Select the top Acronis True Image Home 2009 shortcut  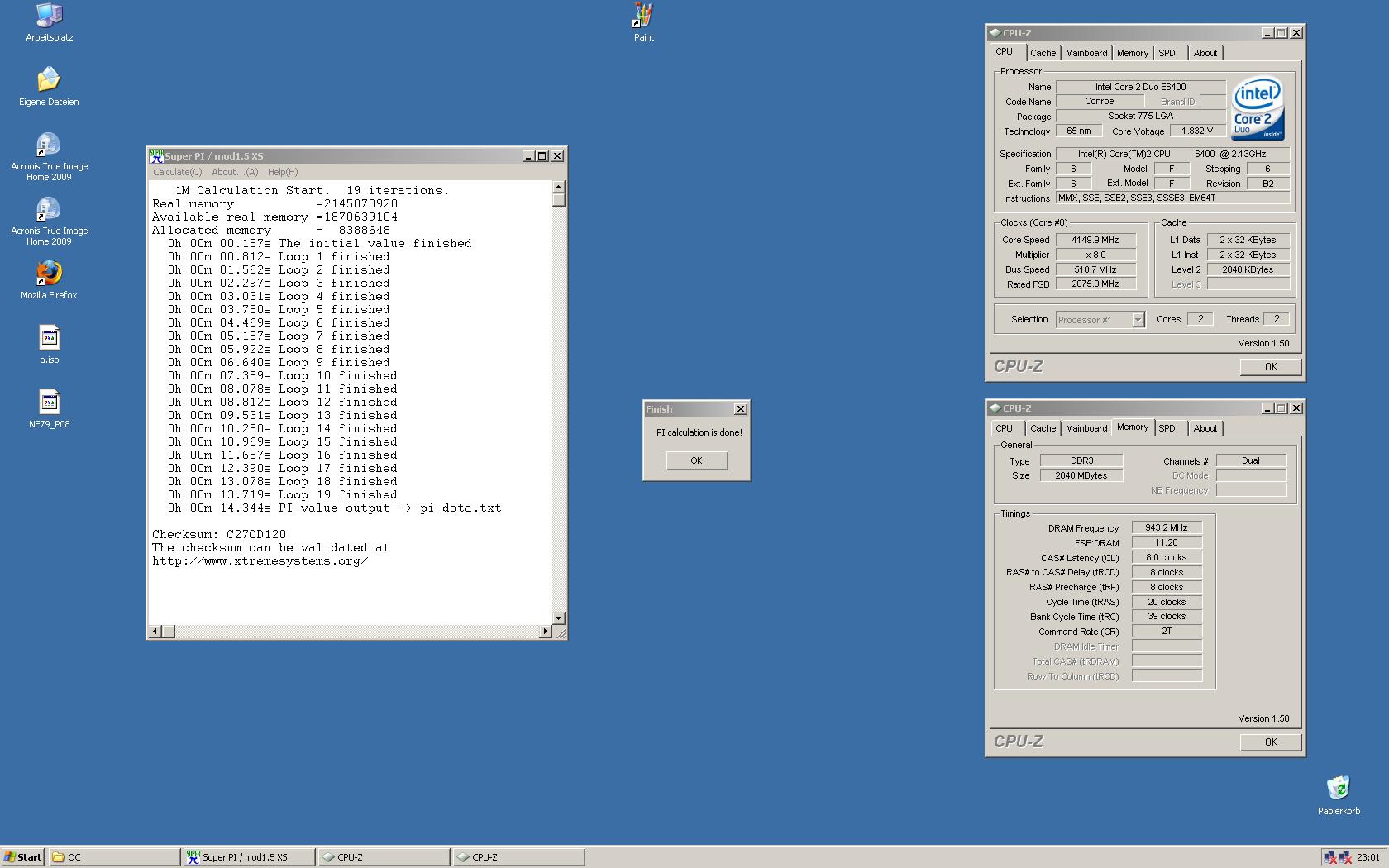tap(49, 157)
